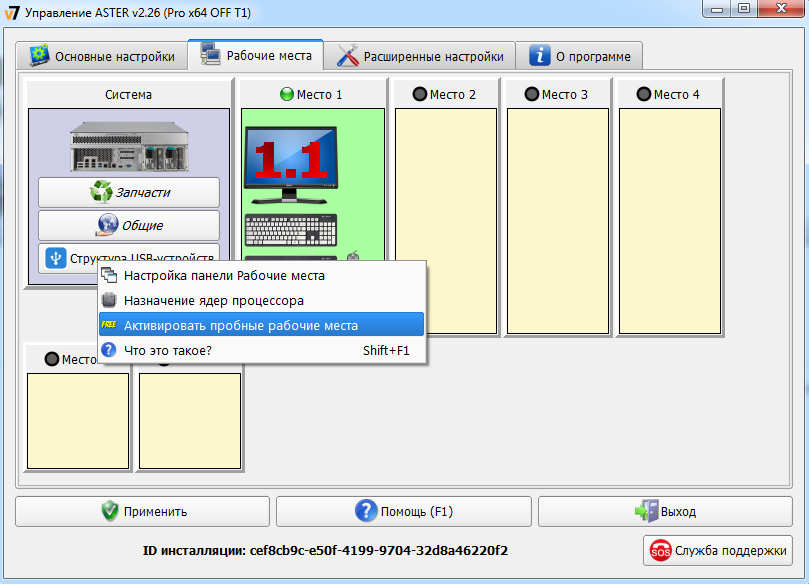This screenshot has width=809, height=584.
Task: Toggle the status indicator of Место 4
Action: [643, 95]
